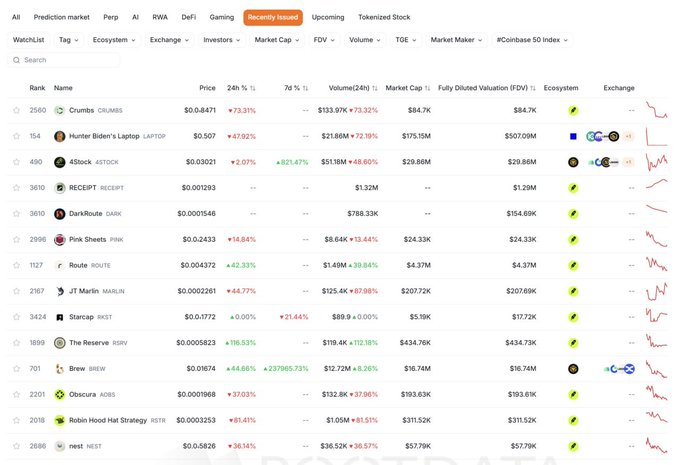680x465 pixels.
Task: Sort by Market Cap column
Action: pyautogui.click(x=408, y=88)
